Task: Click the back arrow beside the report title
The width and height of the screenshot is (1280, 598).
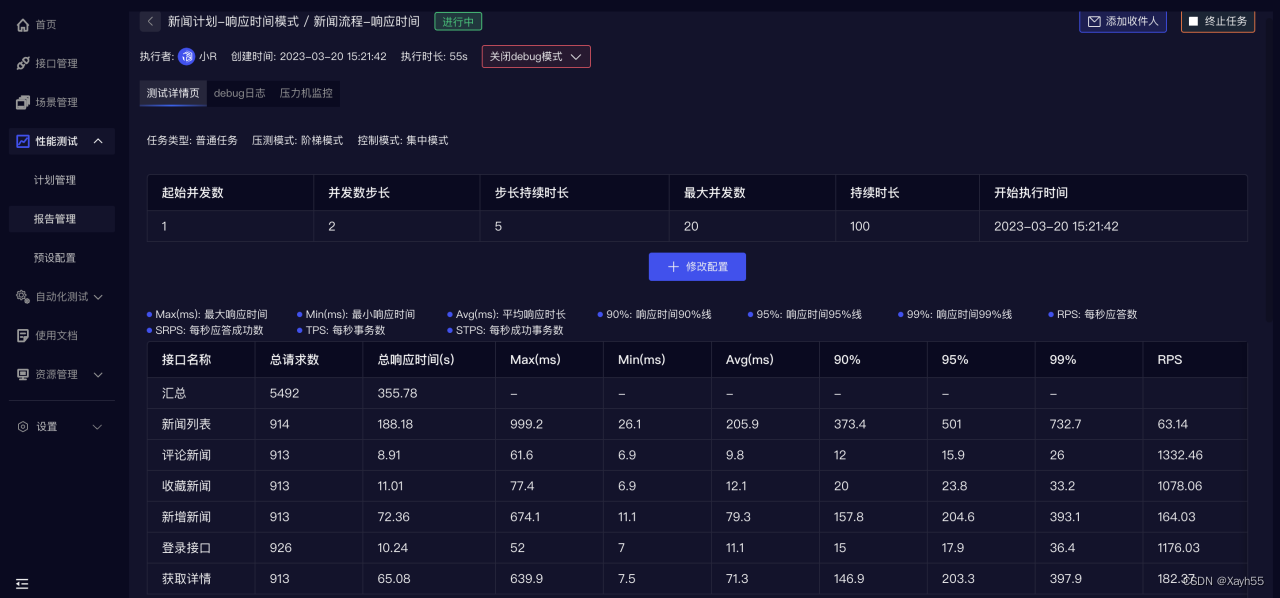Action: pos(150,21)
